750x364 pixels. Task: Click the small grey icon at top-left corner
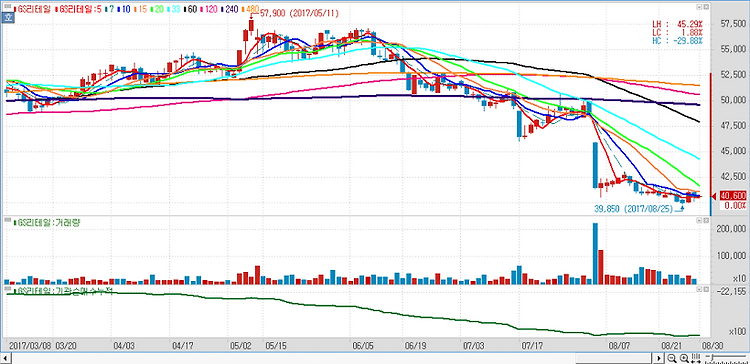tap(7, 7)
